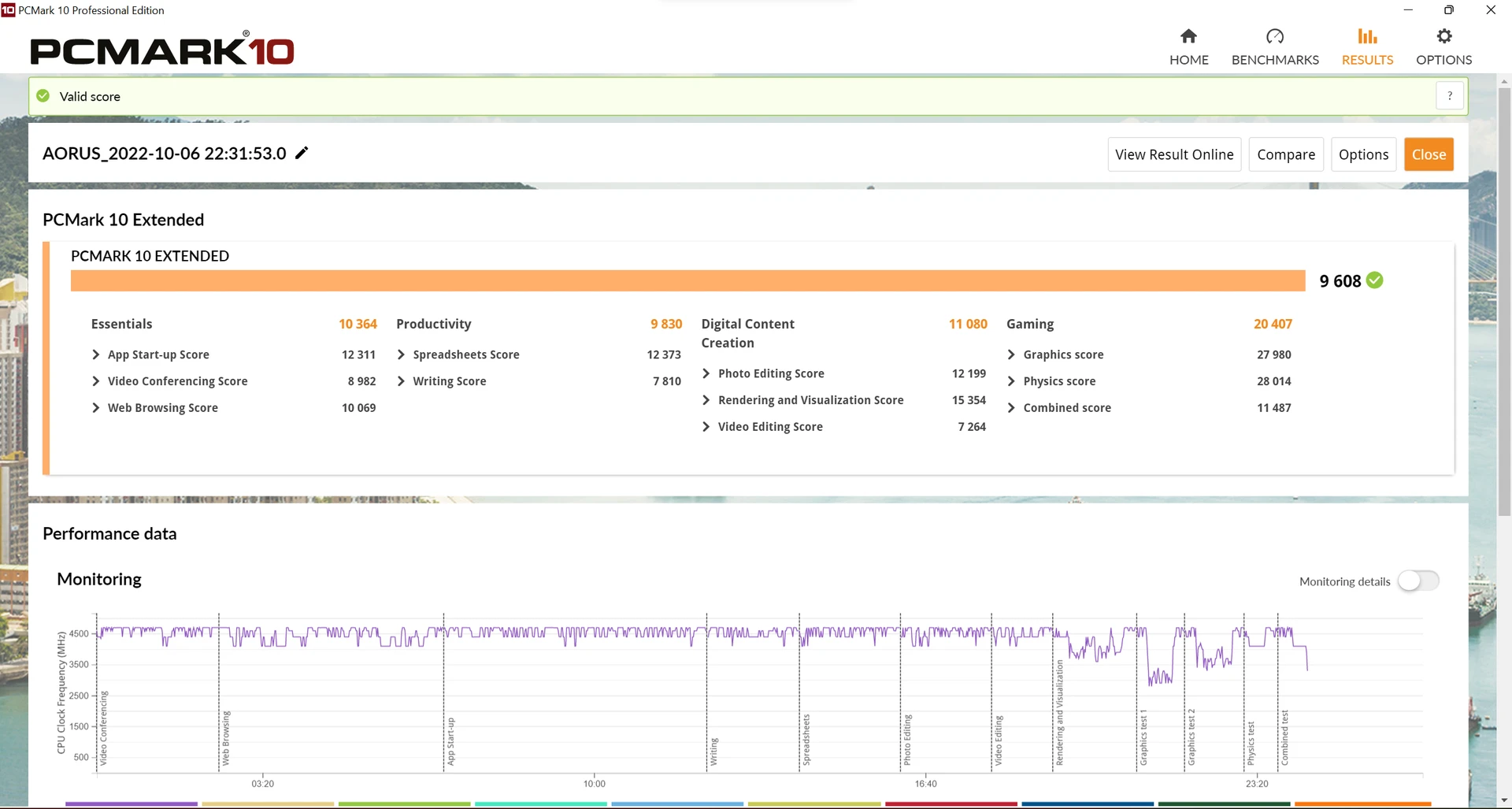Click the 10:00 time label on chart

(595, 784)
